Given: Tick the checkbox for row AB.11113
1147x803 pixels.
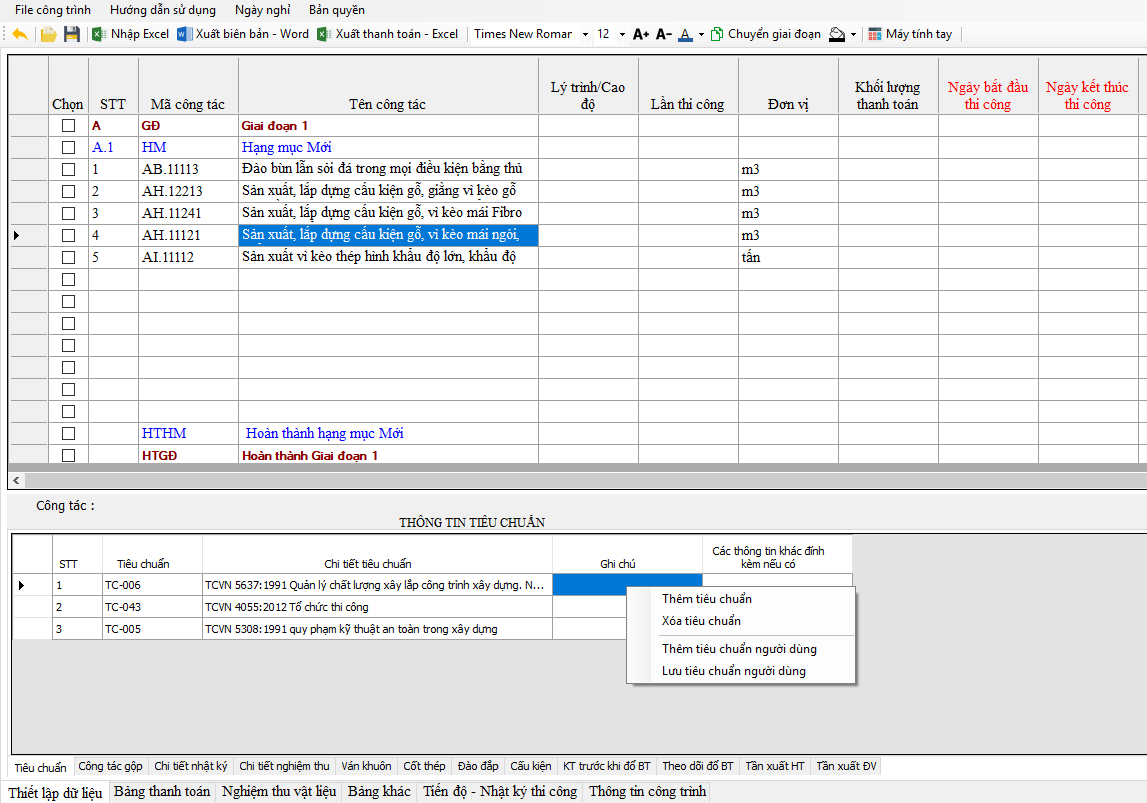Looking at the screenshot, I should [68, 170].
